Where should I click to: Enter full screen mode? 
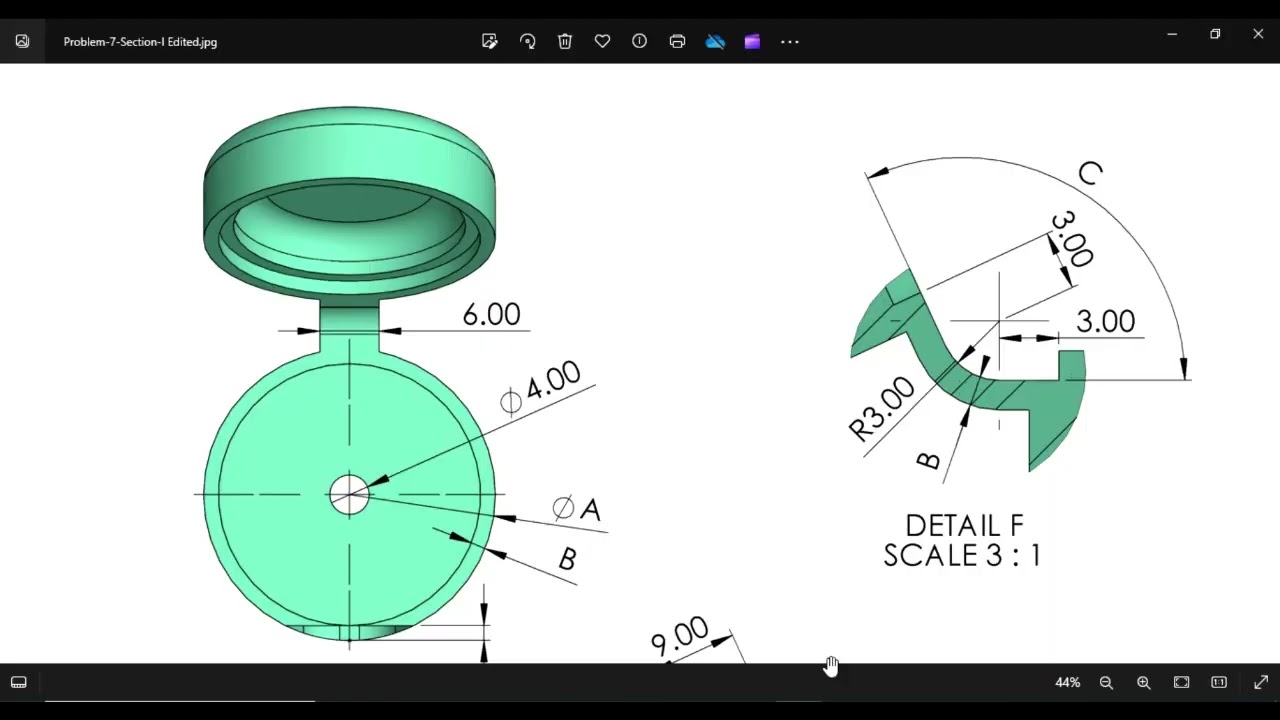[x=1260, y=682]
